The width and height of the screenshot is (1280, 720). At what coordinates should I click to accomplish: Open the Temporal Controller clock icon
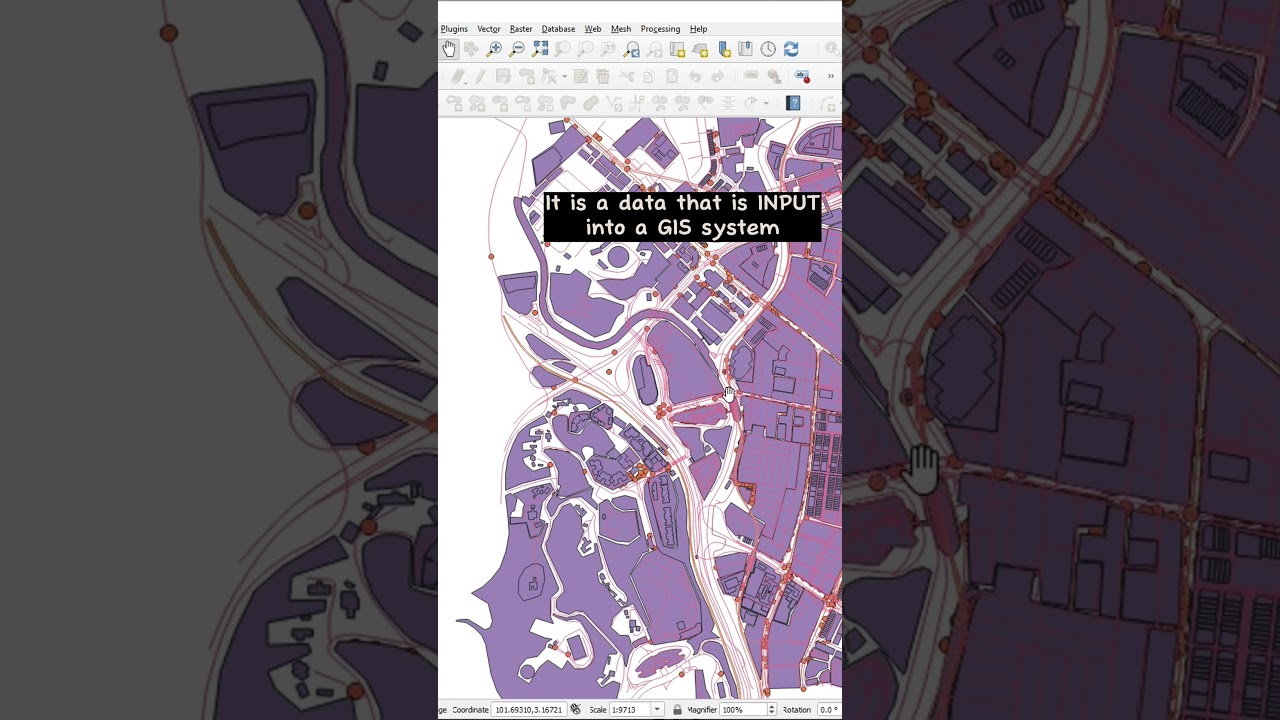[768, 49]
